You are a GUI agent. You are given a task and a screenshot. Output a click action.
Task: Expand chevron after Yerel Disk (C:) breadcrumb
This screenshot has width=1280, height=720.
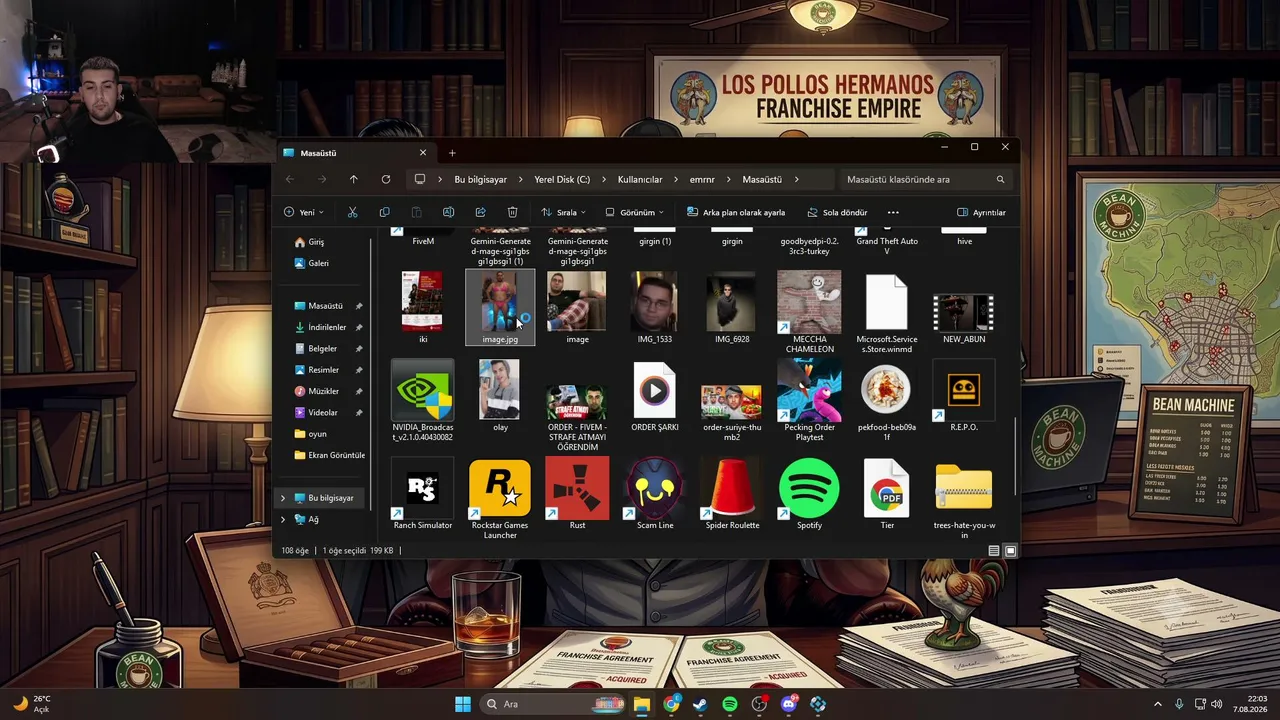click(x=604, y=180)
